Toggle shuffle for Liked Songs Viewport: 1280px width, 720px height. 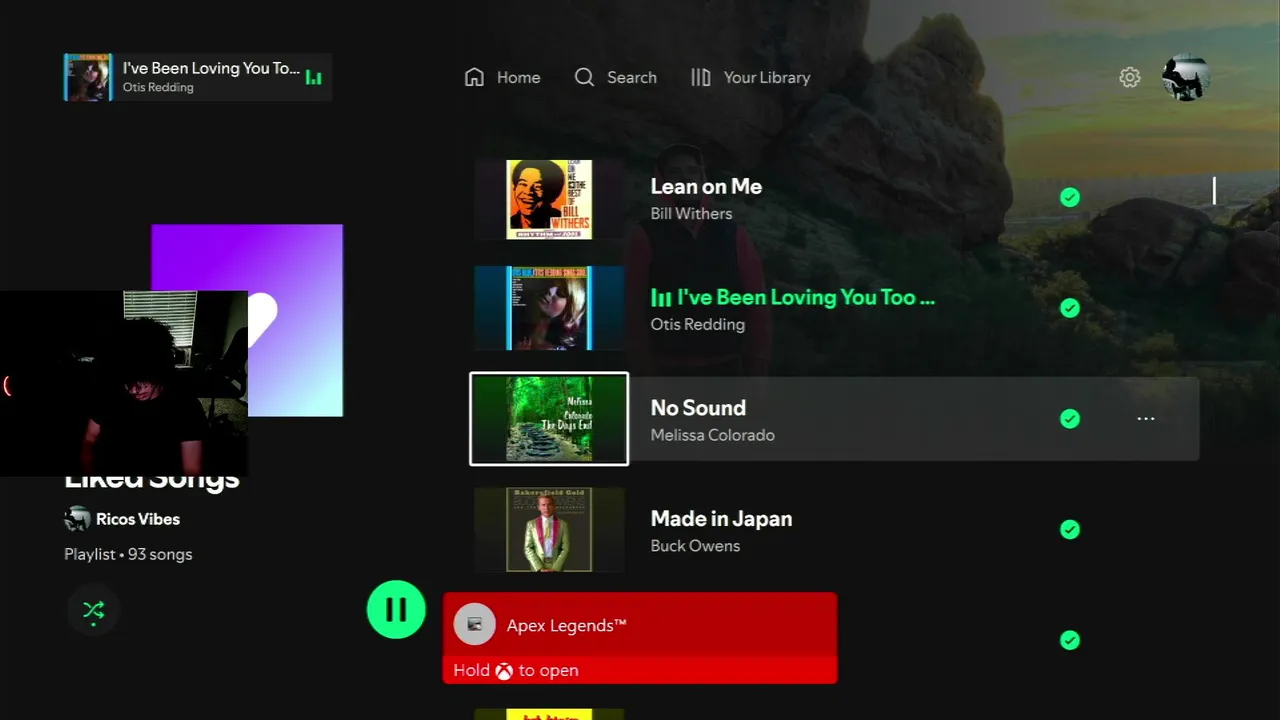coord(93,610)
